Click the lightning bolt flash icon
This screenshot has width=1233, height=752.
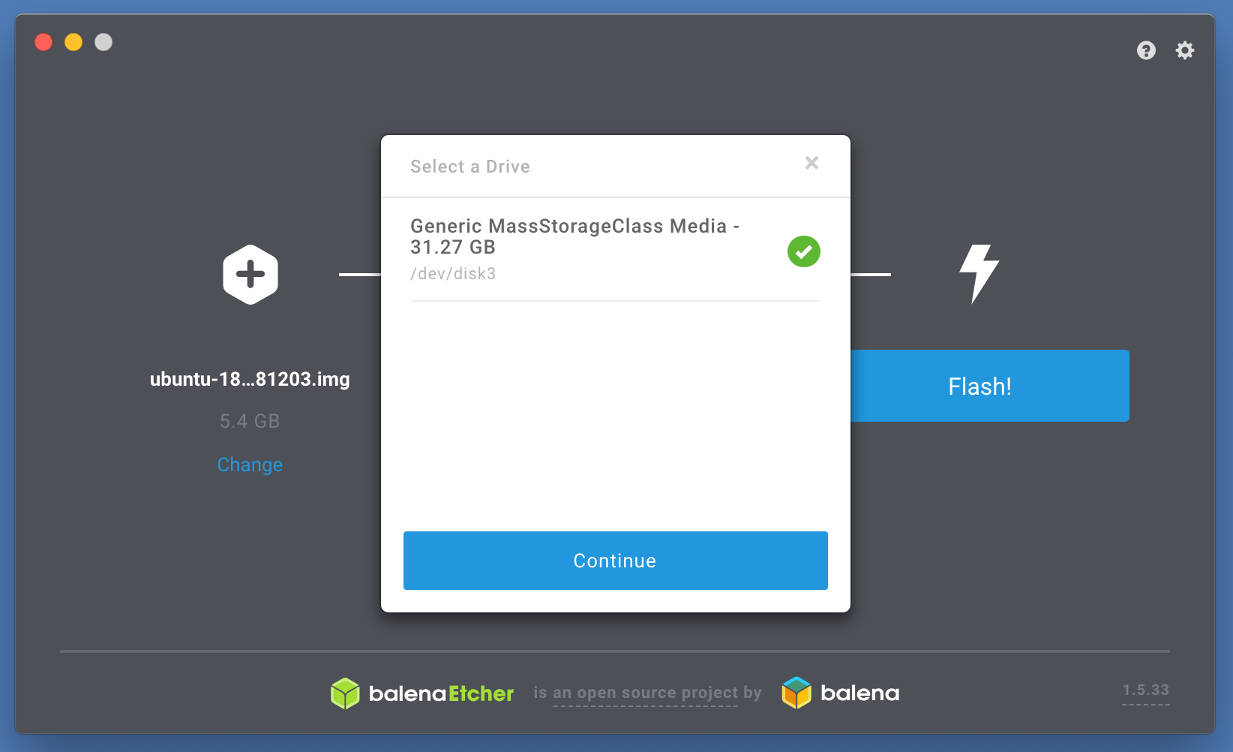click(978, 274)
